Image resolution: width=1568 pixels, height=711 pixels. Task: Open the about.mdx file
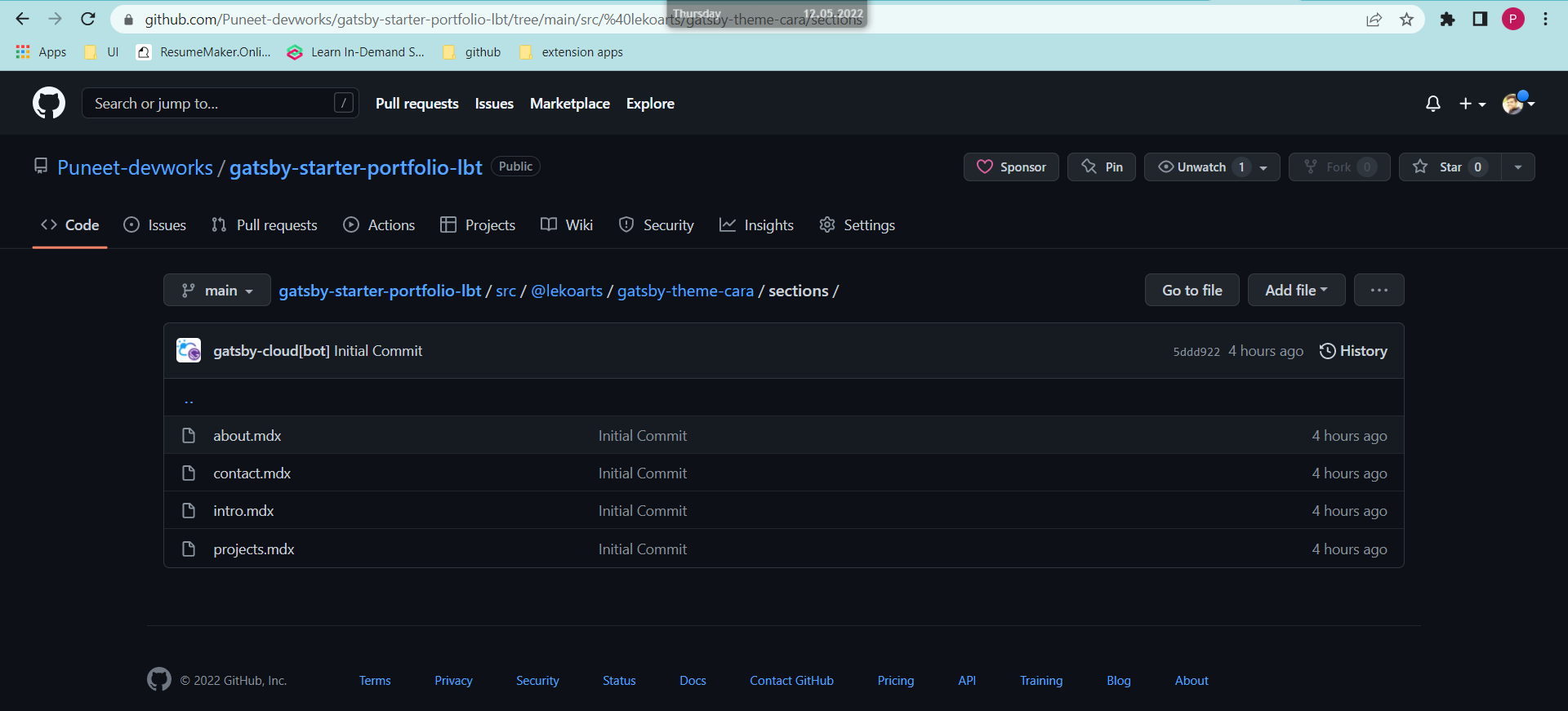pos(247,436)
